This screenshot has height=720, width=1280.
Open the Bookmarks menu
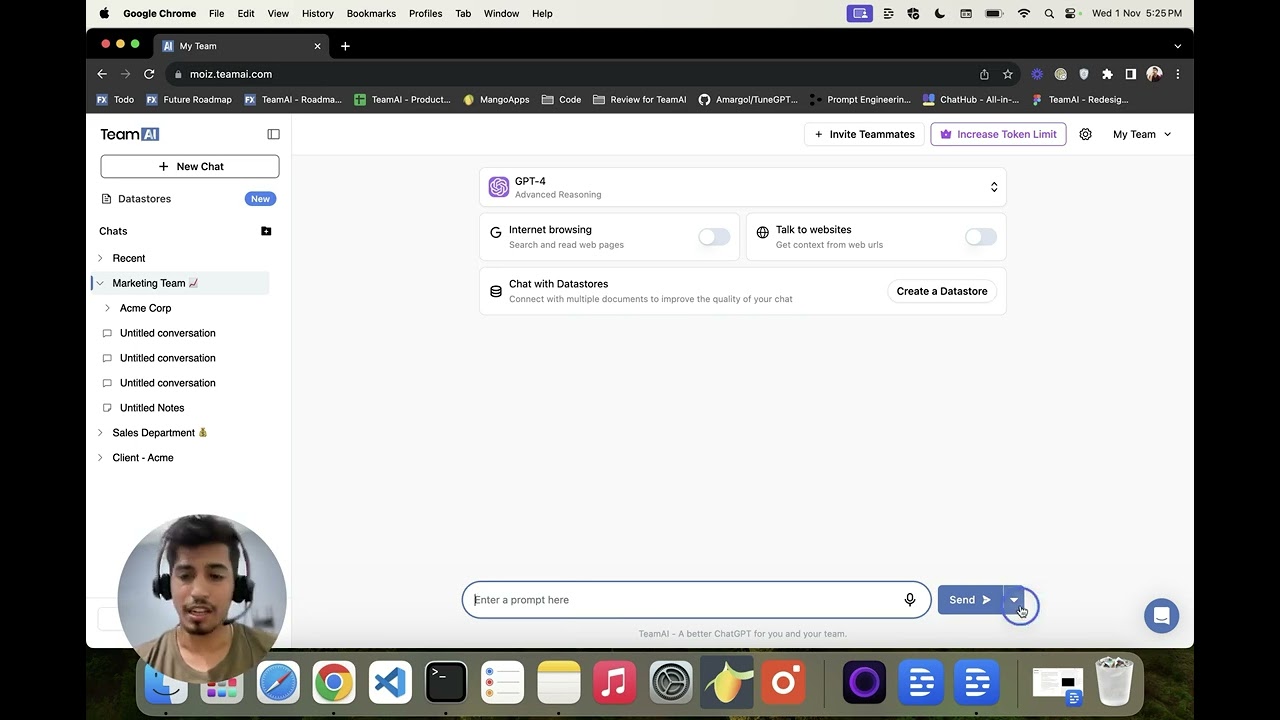pos(371,13)
